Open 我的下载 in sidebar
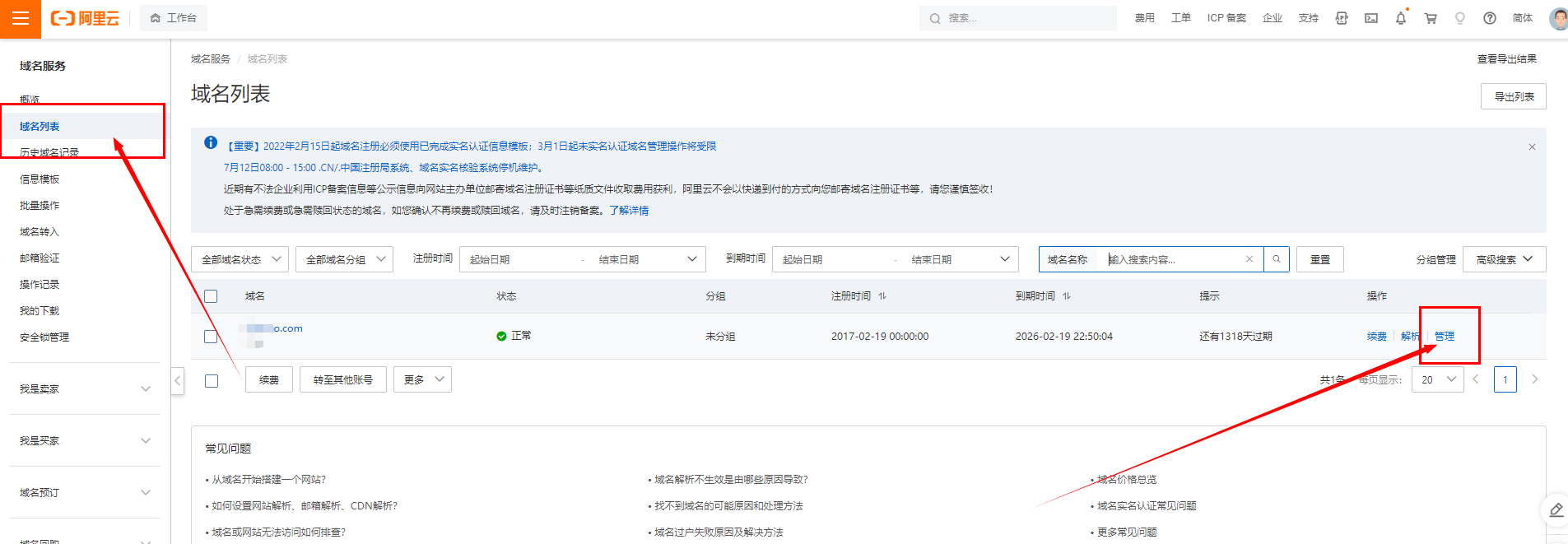Image resolution: width=1568 pixels, height=544 pixels. 40,310
